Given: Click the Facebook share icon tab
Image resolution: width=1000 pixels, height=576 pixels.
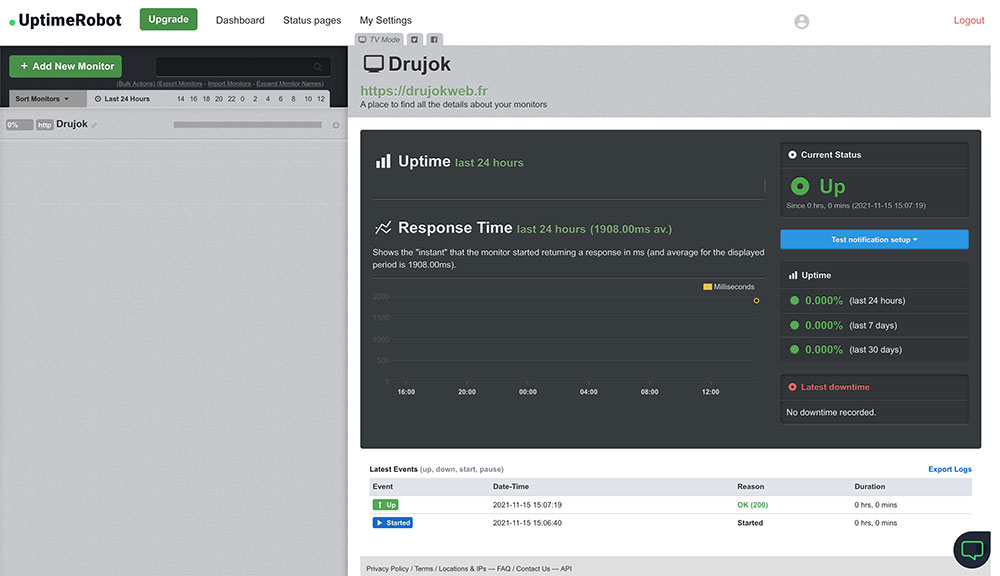Looking at the screenshot, I should (434, 40).
